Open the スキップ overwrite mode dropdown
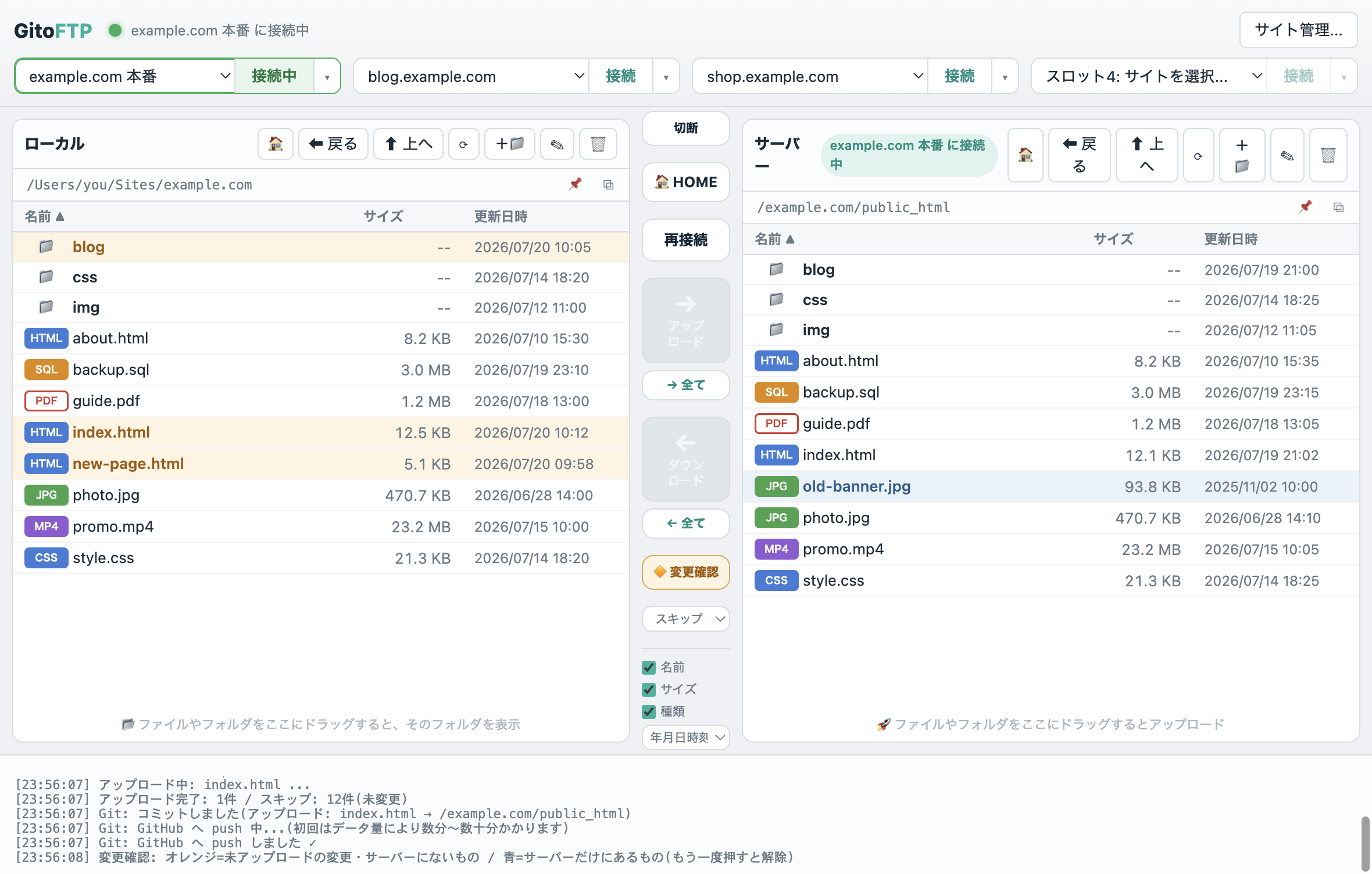 (x=686, y=619)
